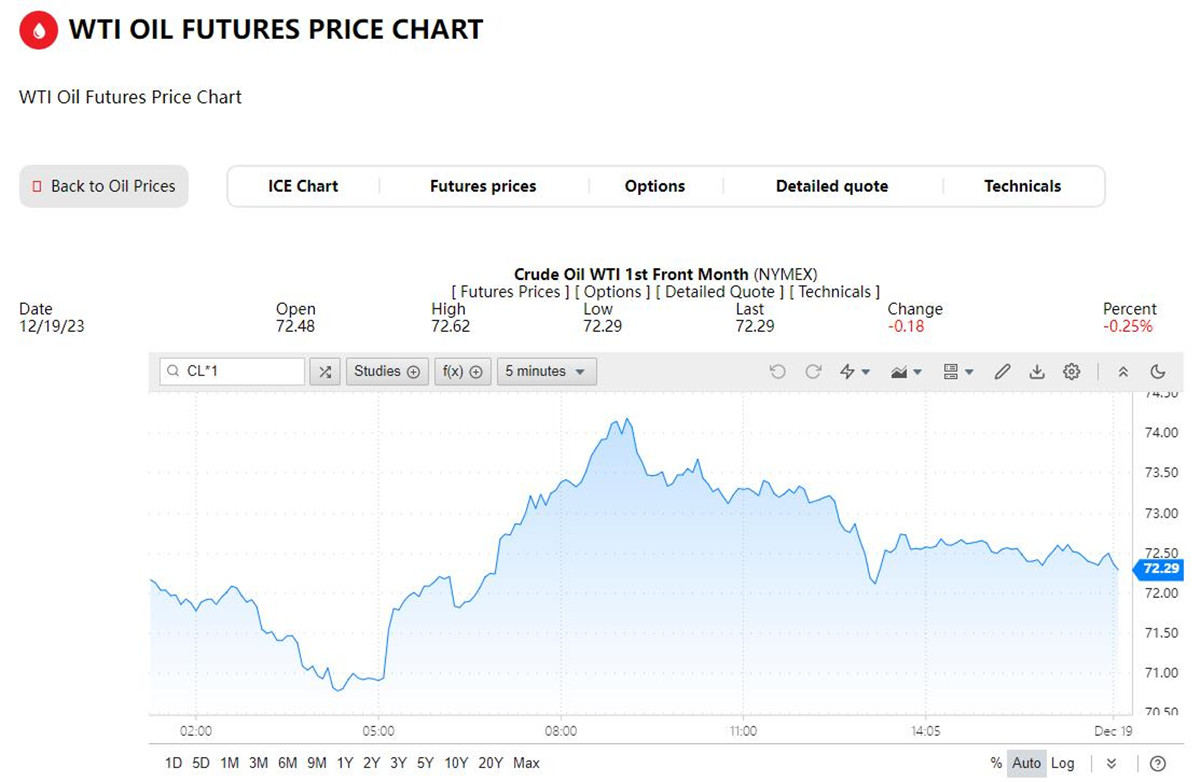Click the CL*1 symbol search field
Viewport: 1200px width, 782px height.
click(232, 371)
